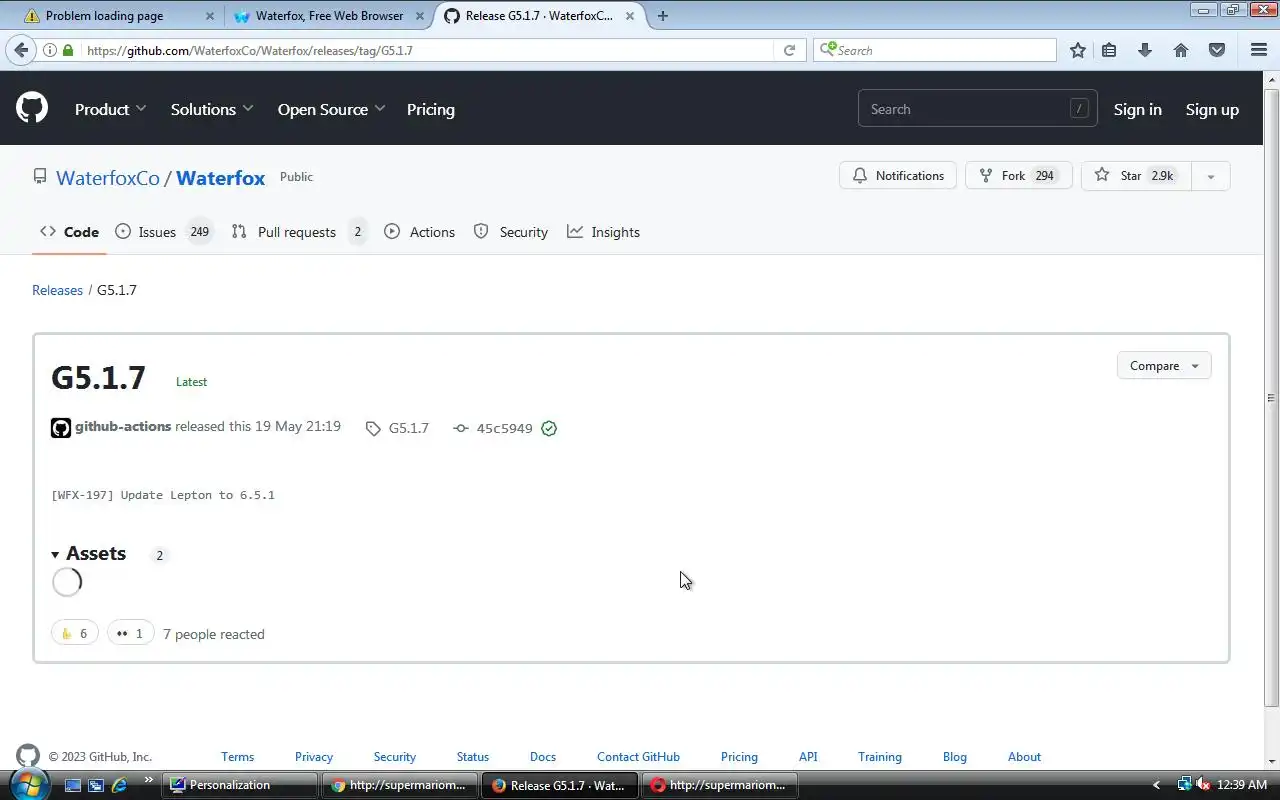Click the Opera supermariom taskbar button

(720, 785)
